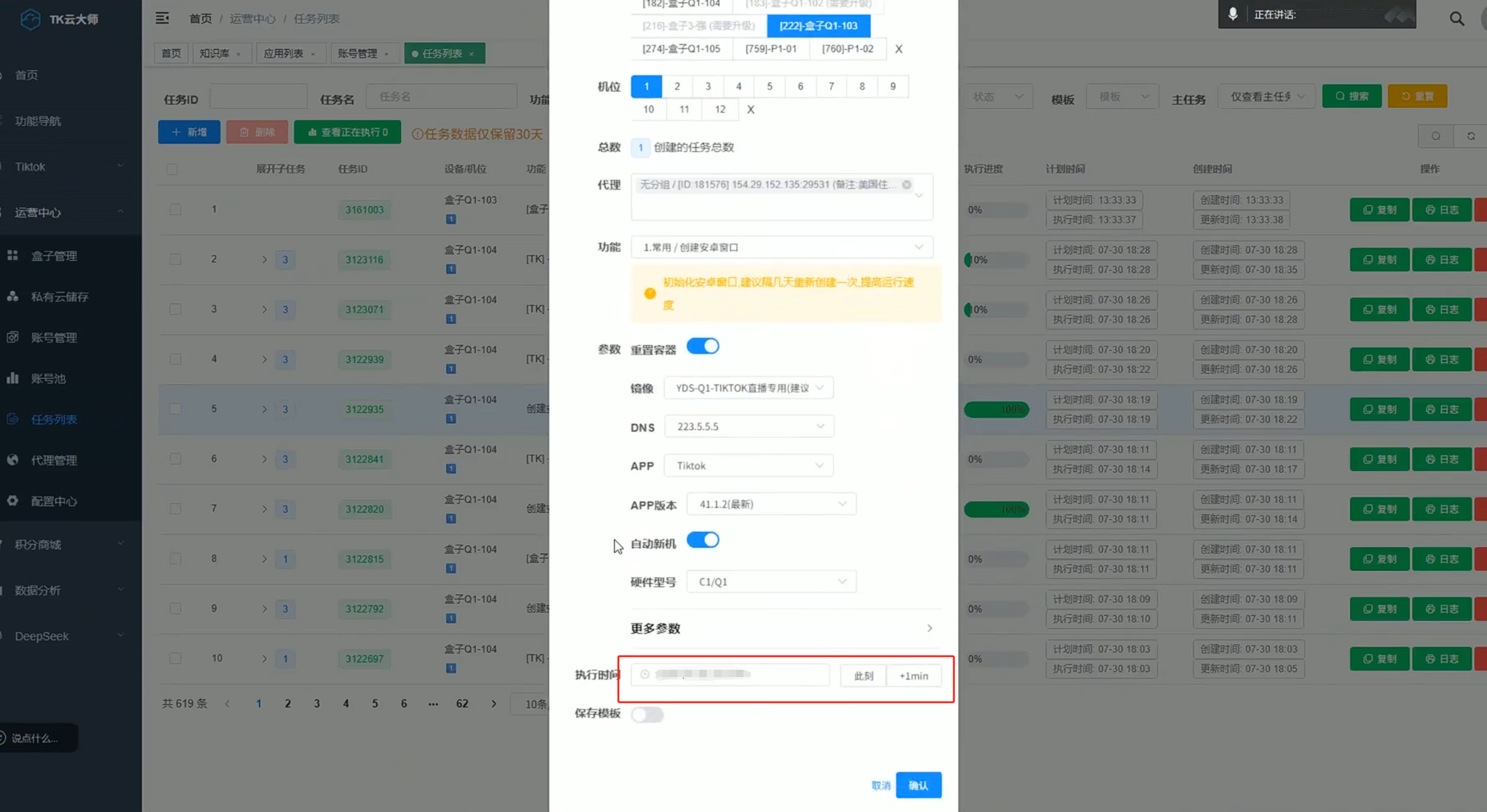This screenshot has width=1487, height=812.
Task: Open 盒子管理 sidebar icon item
Action: tap(54, 256)
